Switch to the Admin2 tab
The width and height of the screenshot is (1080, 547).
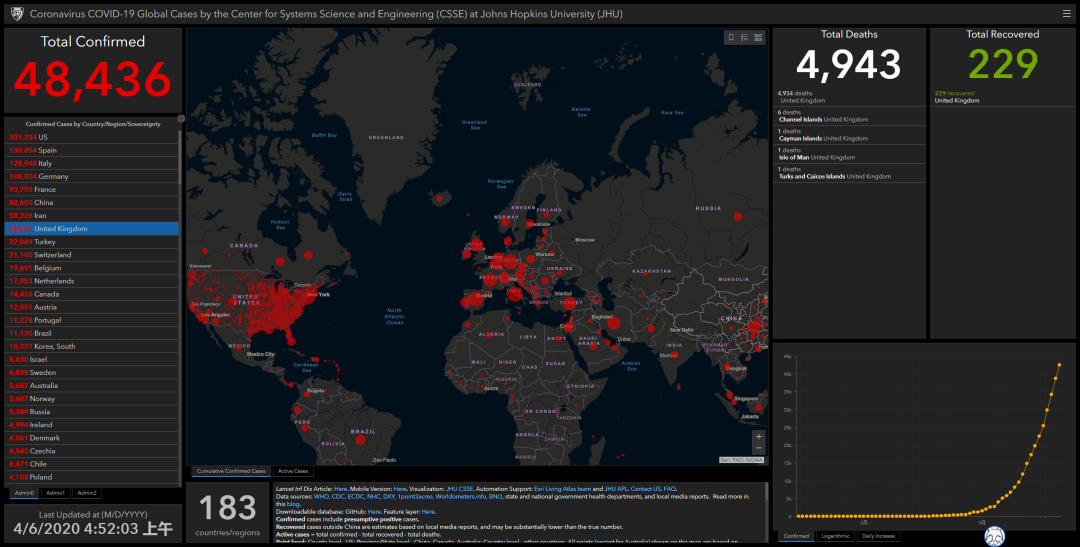[x=87, y=493]
